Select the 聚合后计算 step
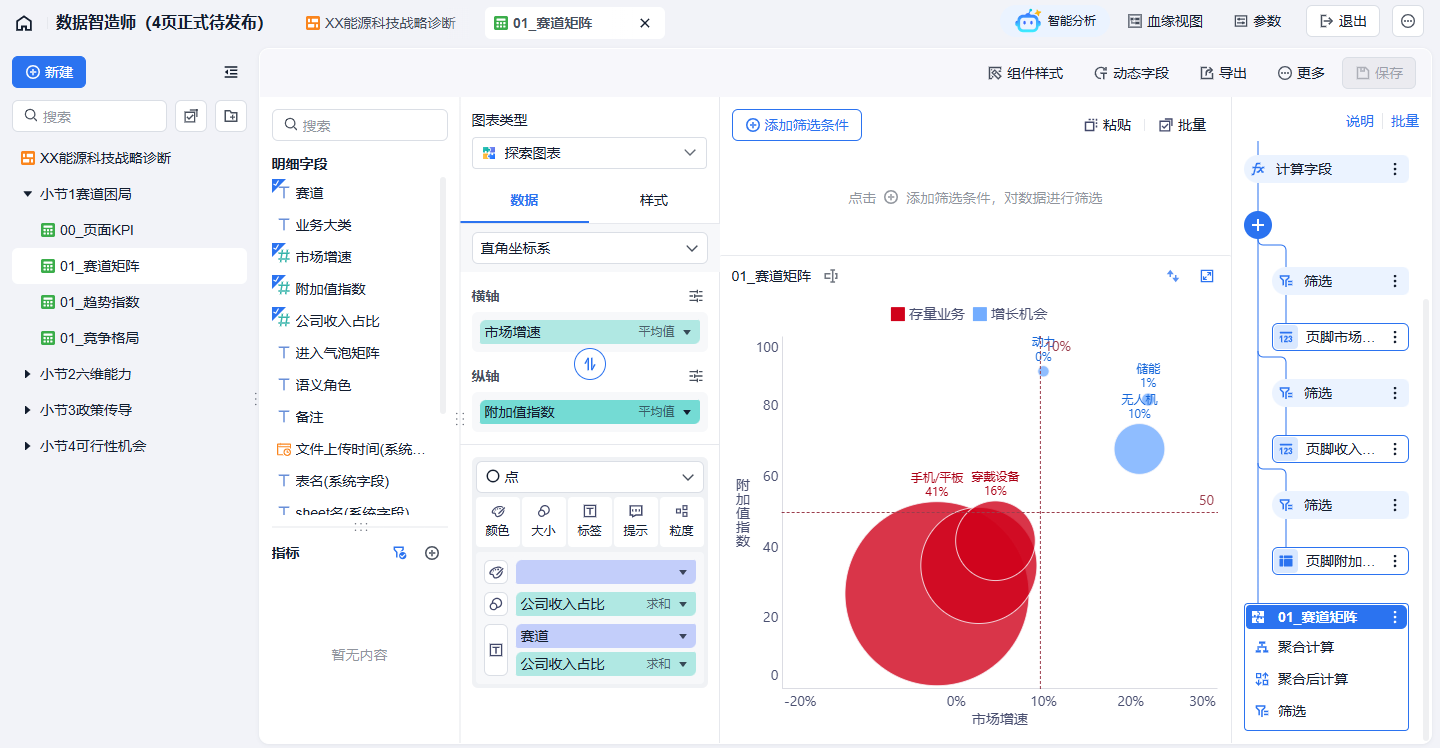 pos(1326,679)
